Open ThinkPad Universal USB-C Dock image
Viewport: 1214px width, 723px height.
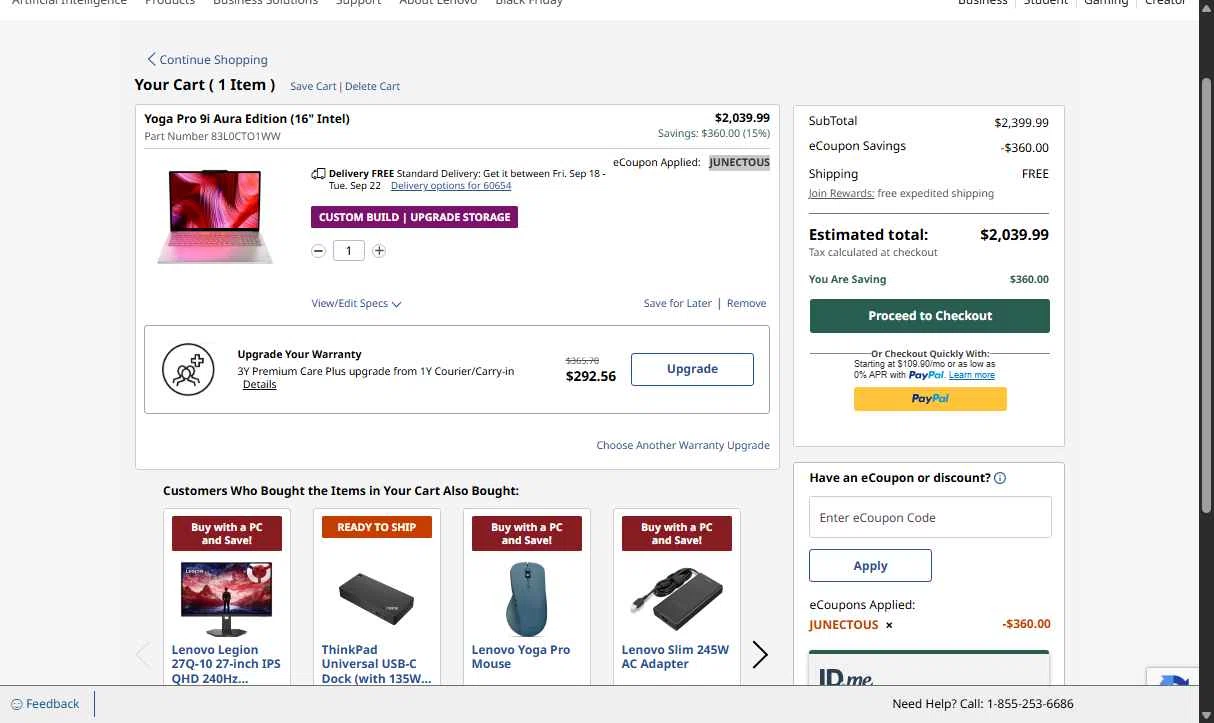[377, 598]
